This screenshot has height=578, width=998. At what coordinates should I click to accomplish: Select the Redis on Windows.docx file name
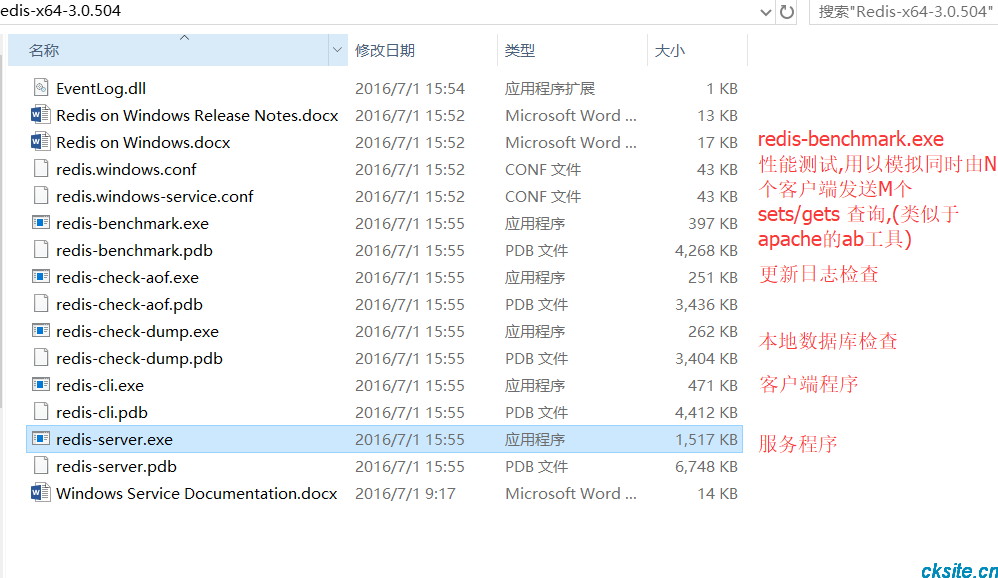tap(143, 142)
